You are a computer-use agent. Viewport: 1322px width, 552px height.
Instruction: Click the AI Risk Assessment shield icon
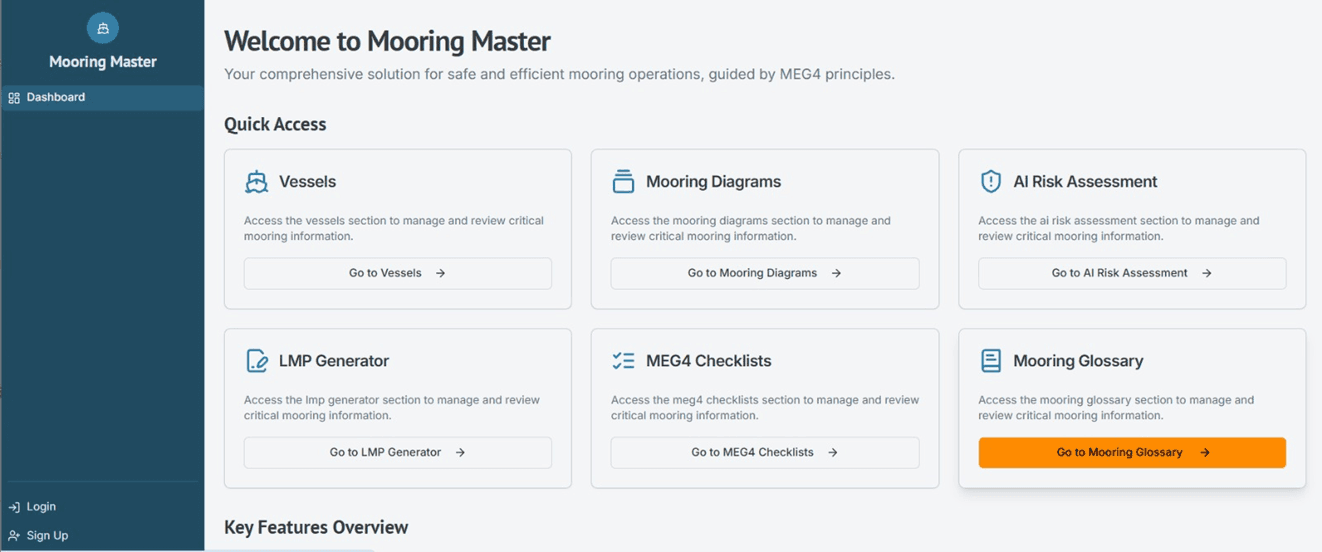pos(990,182)
